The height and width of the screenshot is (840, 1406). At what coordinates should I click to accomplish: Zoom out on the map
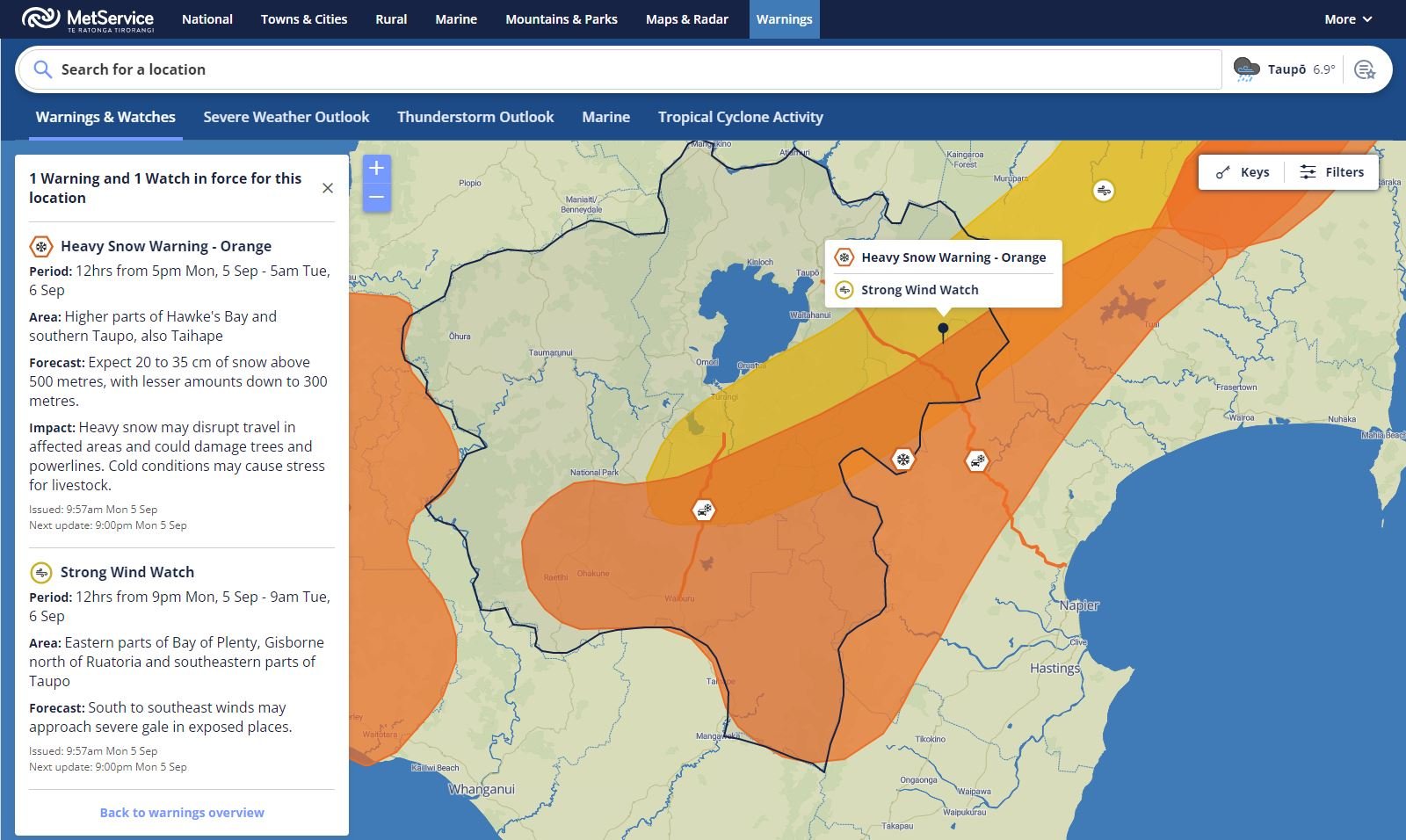(x=376, y=198)
